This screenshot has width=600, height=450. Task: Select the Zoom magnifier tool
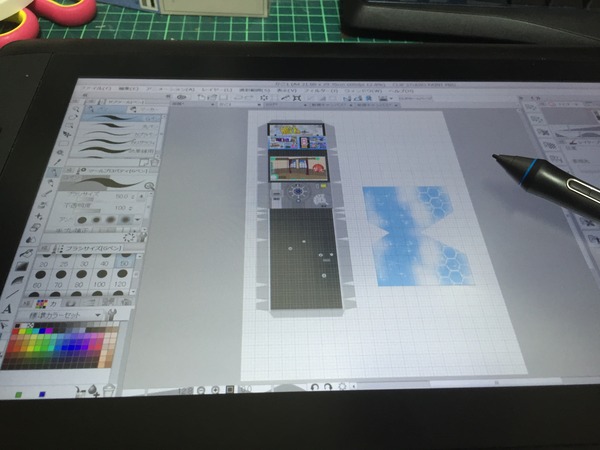pos(77,111)
